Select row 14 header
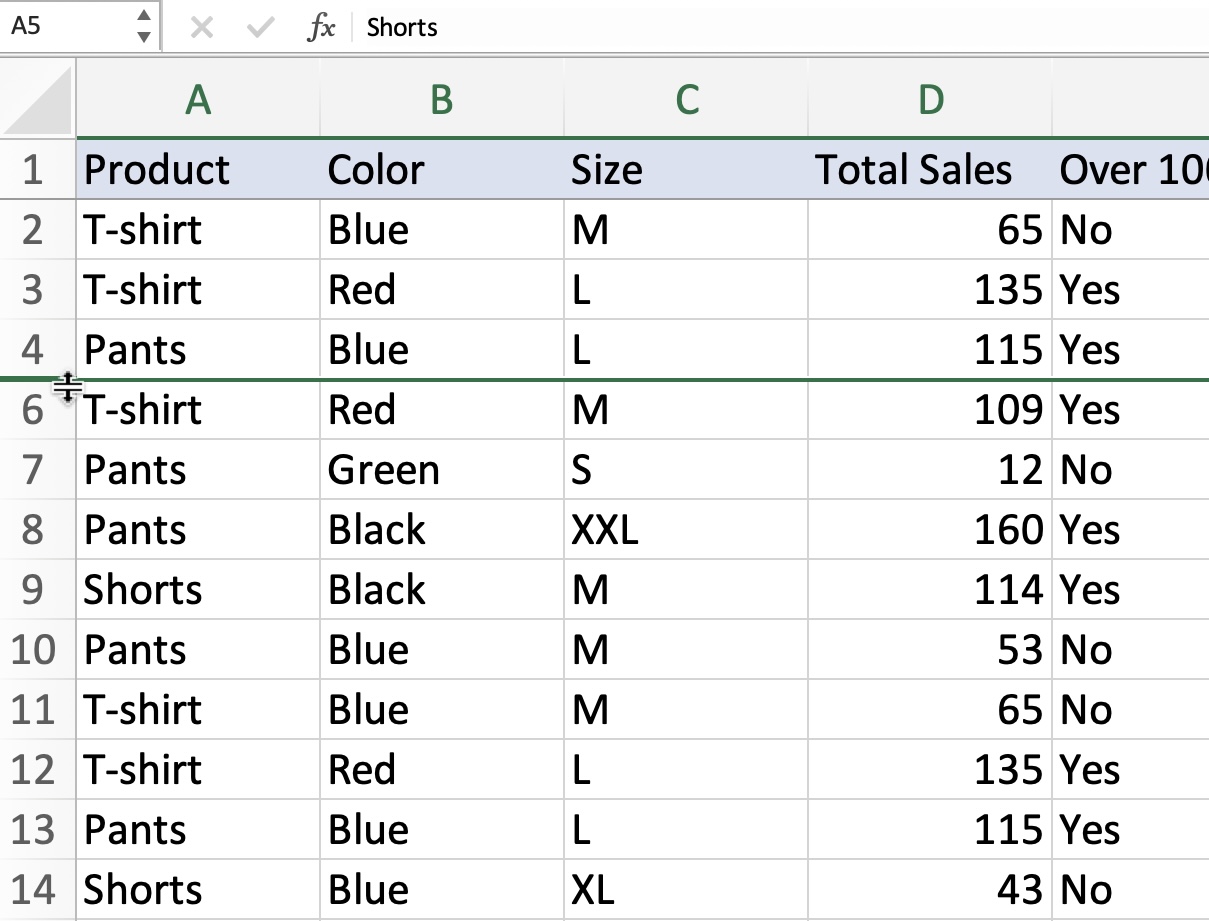This screenshot has height=921, width=1209. click(37, 889)
